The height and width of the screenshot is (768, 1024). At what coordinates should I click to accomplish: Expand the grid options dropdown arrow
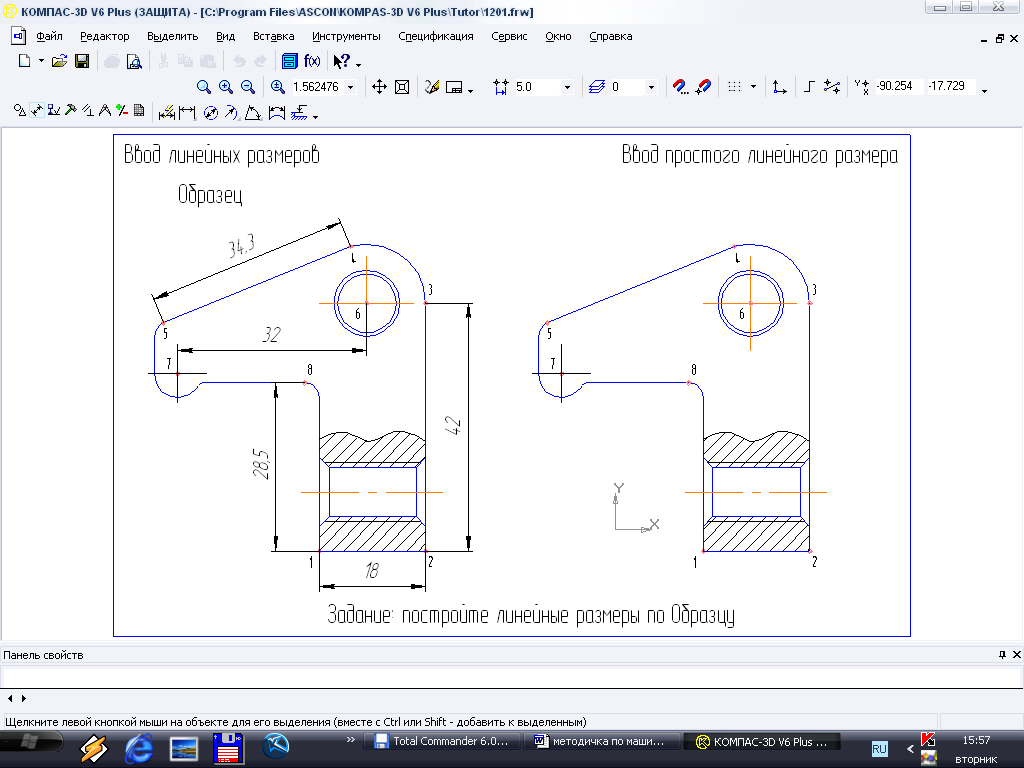[753, 87]
